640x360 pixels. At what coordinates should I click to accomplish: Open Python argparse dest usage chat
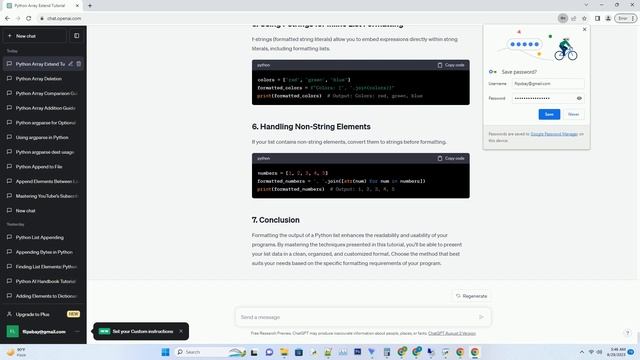(43, 152)
